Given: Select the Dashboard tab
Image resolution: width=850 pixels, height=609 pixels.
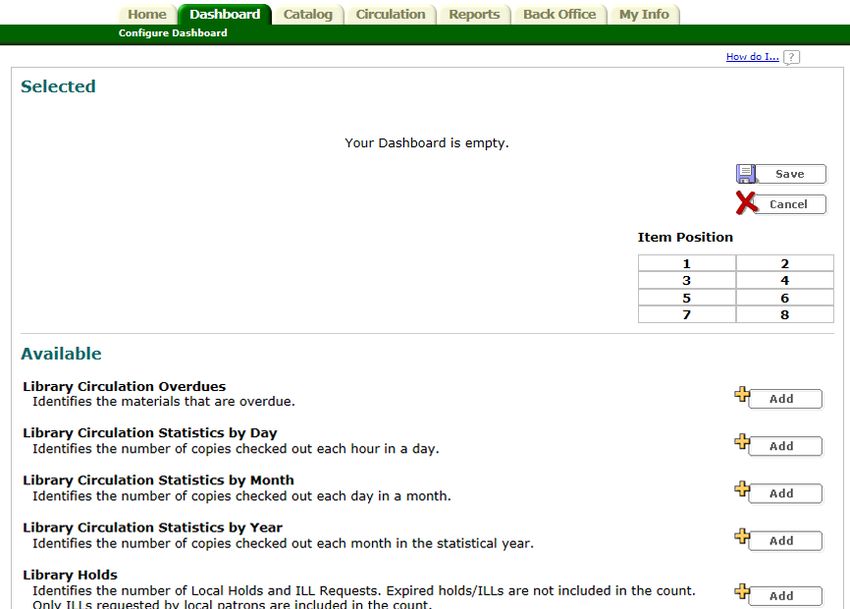Looking at the screenshot, I should 224,15.
